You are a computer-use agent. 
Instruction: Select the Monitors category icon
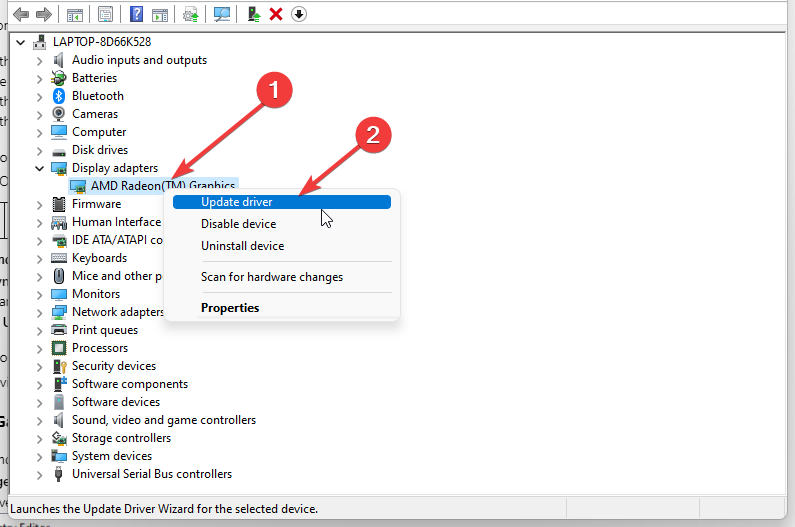click(x=59, y=294)
